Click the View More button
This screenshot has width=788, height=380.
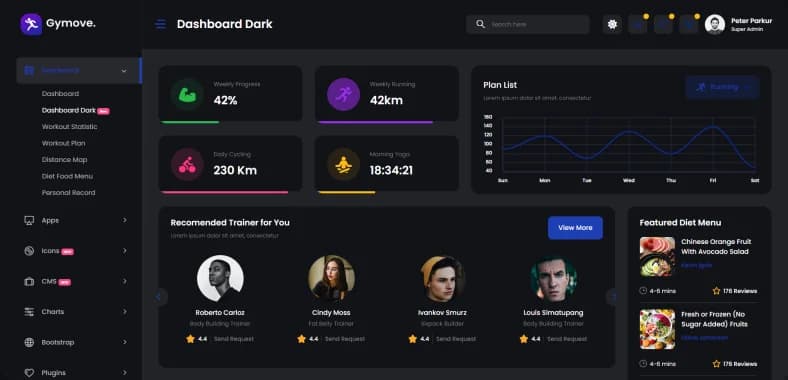(575, 228)
